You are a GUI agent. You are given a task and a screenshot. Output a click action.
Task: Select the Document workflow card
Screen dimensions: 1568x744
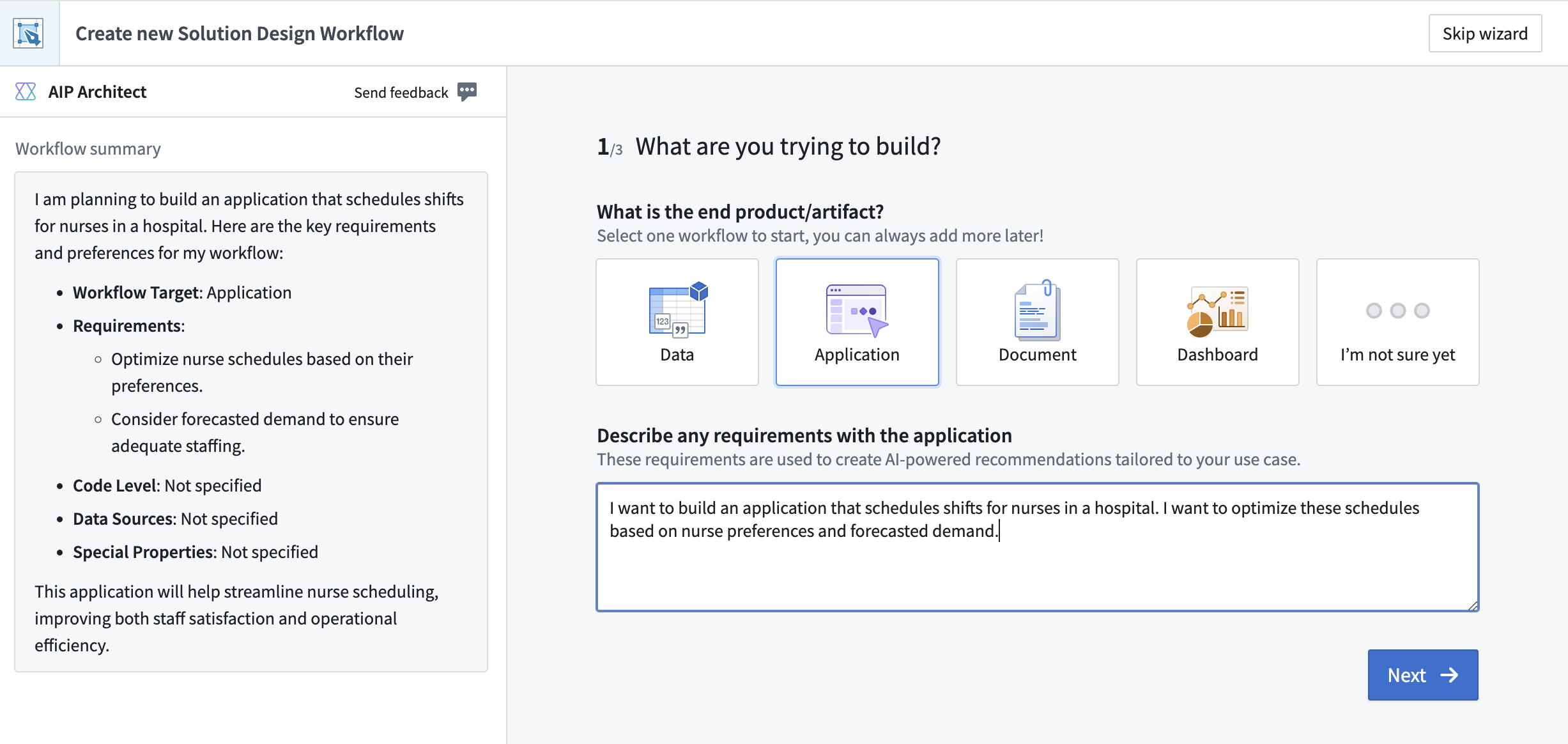coord(1038,322)
